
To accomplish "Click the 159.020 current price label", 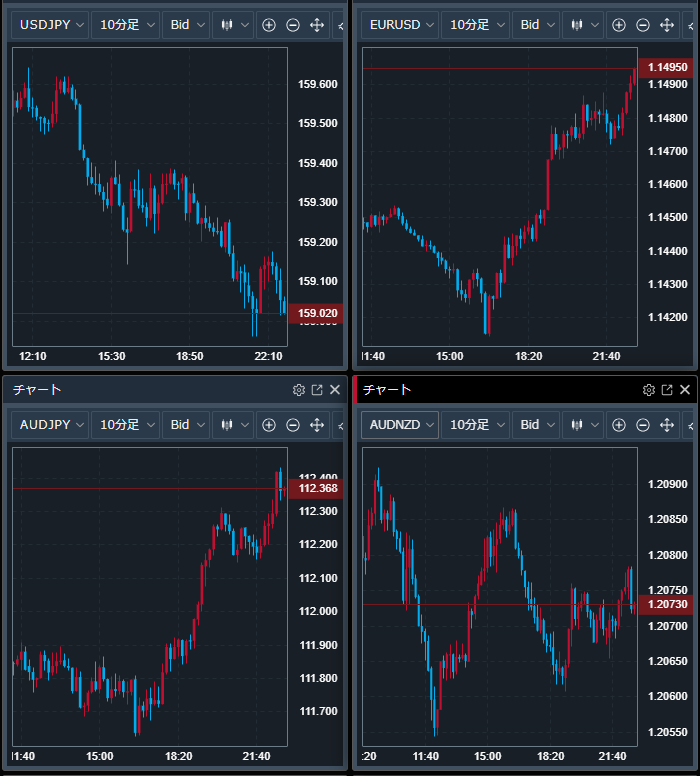I will (x=316, y=313).
